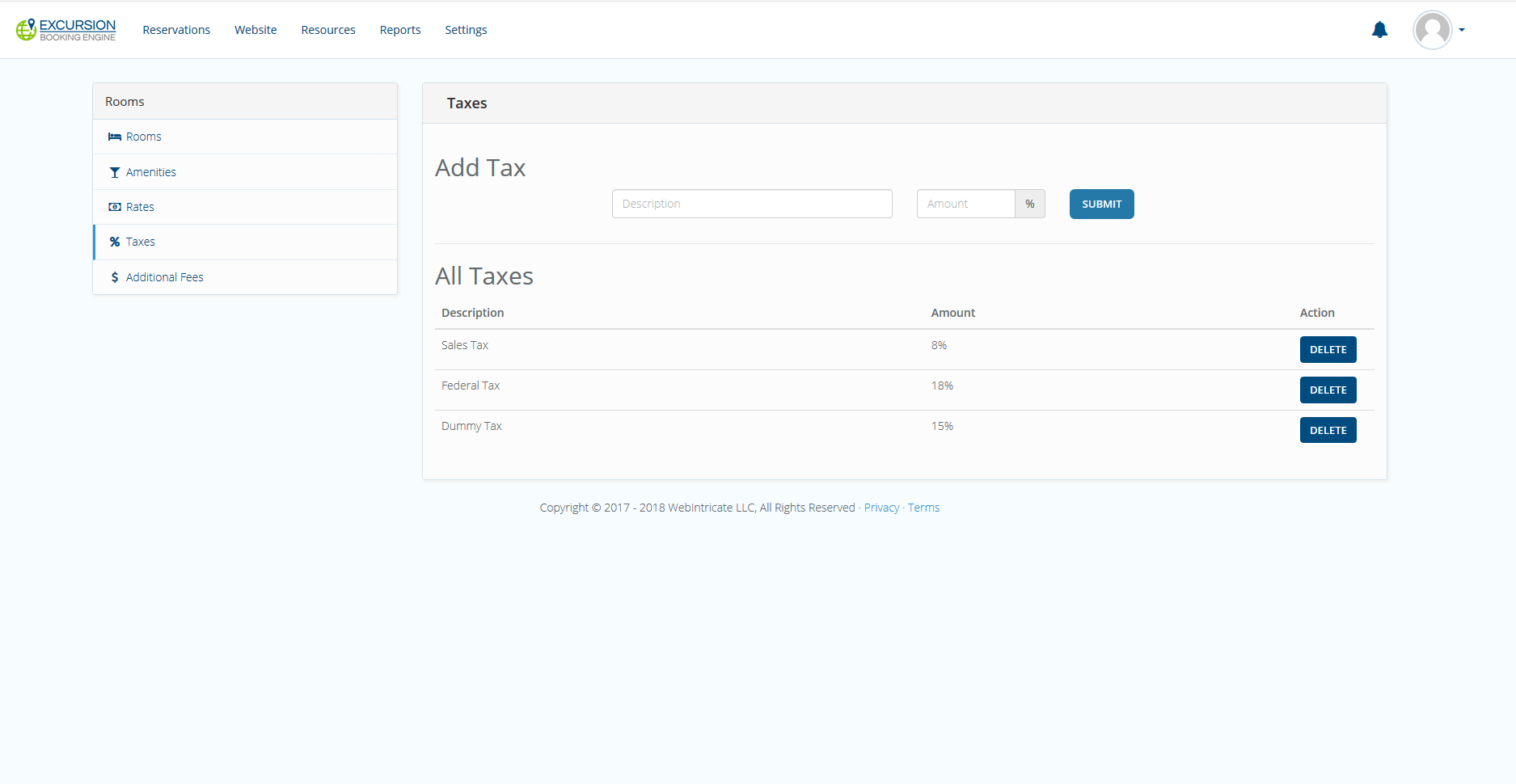Viewport: 1516px width, 784px height.
Task: Open the Website menu
Action: click(x=255, y=30)
